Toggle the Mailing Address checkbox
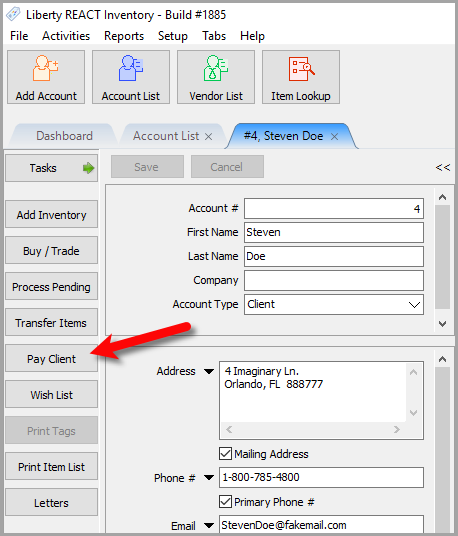This screenshot has width=458, height=536. click(226, 454)
